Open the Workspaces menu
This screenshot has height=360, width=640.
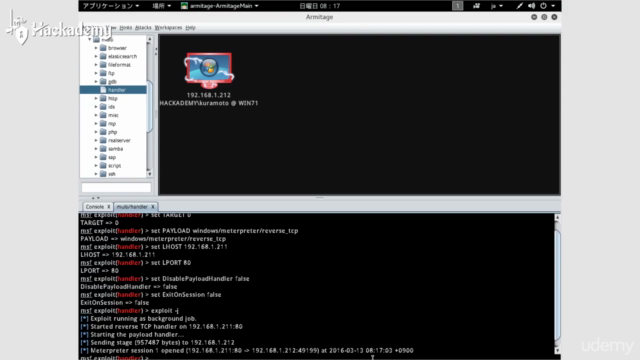point(168,27)
